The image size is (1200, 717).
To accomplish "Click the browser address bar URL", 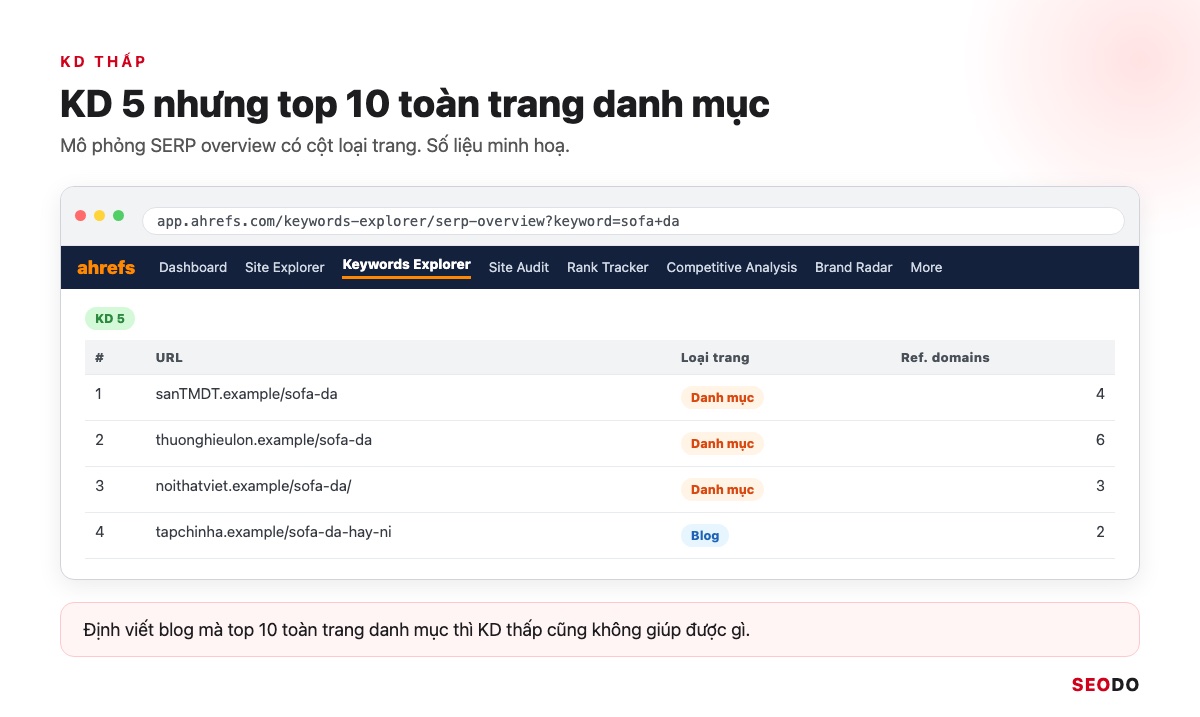I will [633, 221].
